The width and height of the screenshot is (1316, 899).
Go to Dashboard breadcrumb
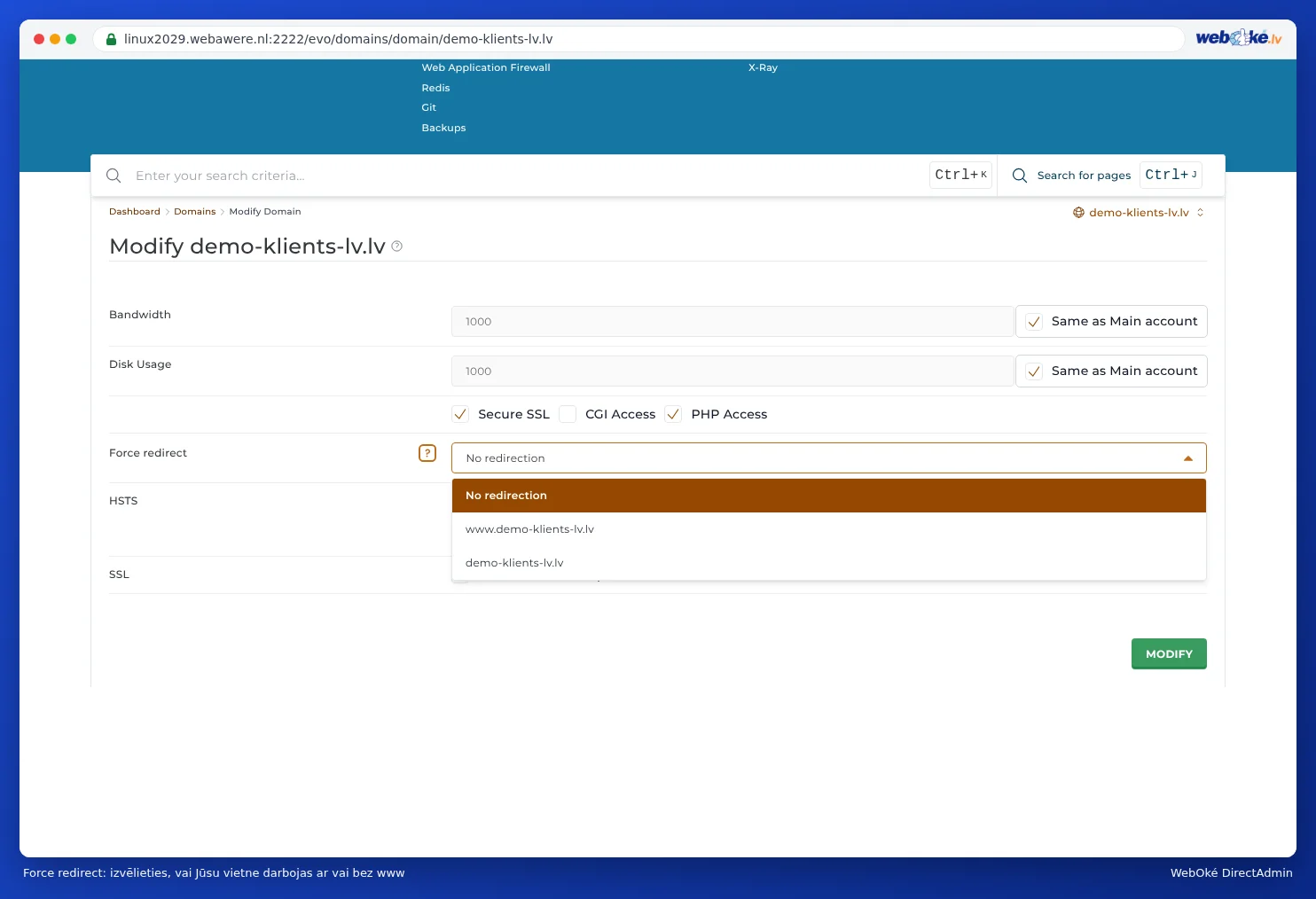point(135,212)
